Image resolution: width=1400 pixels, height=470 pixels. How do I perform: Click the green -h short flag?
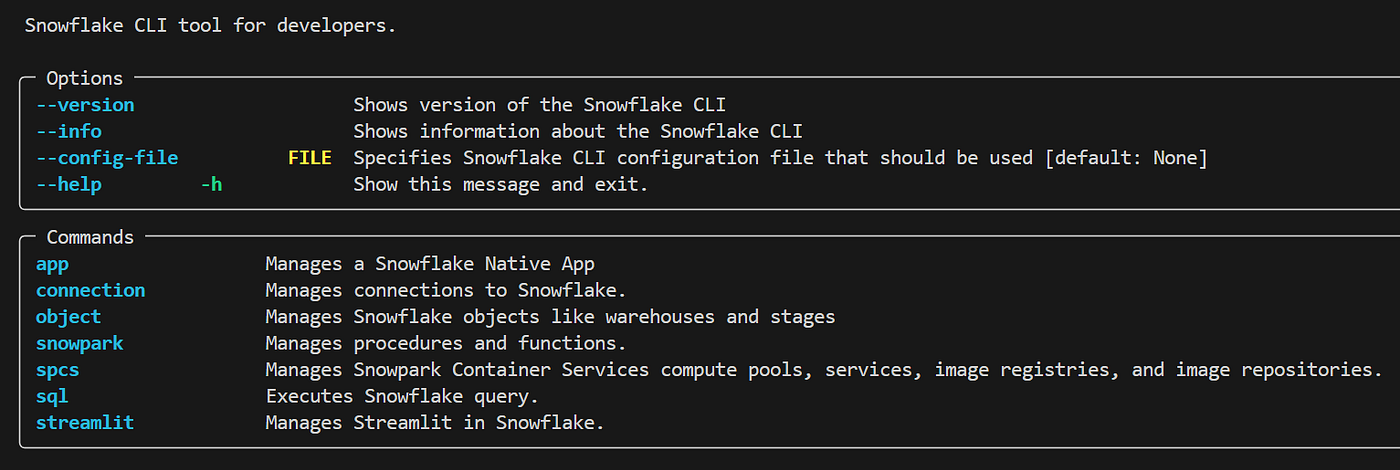[211, 184]
